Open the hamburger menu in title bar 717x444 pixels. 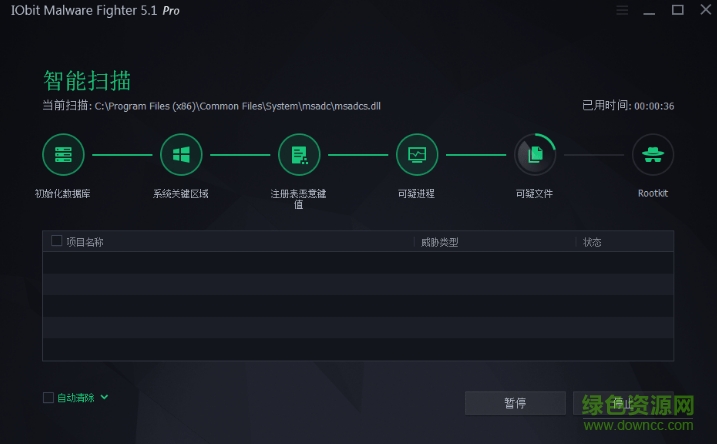click(622, 10)
